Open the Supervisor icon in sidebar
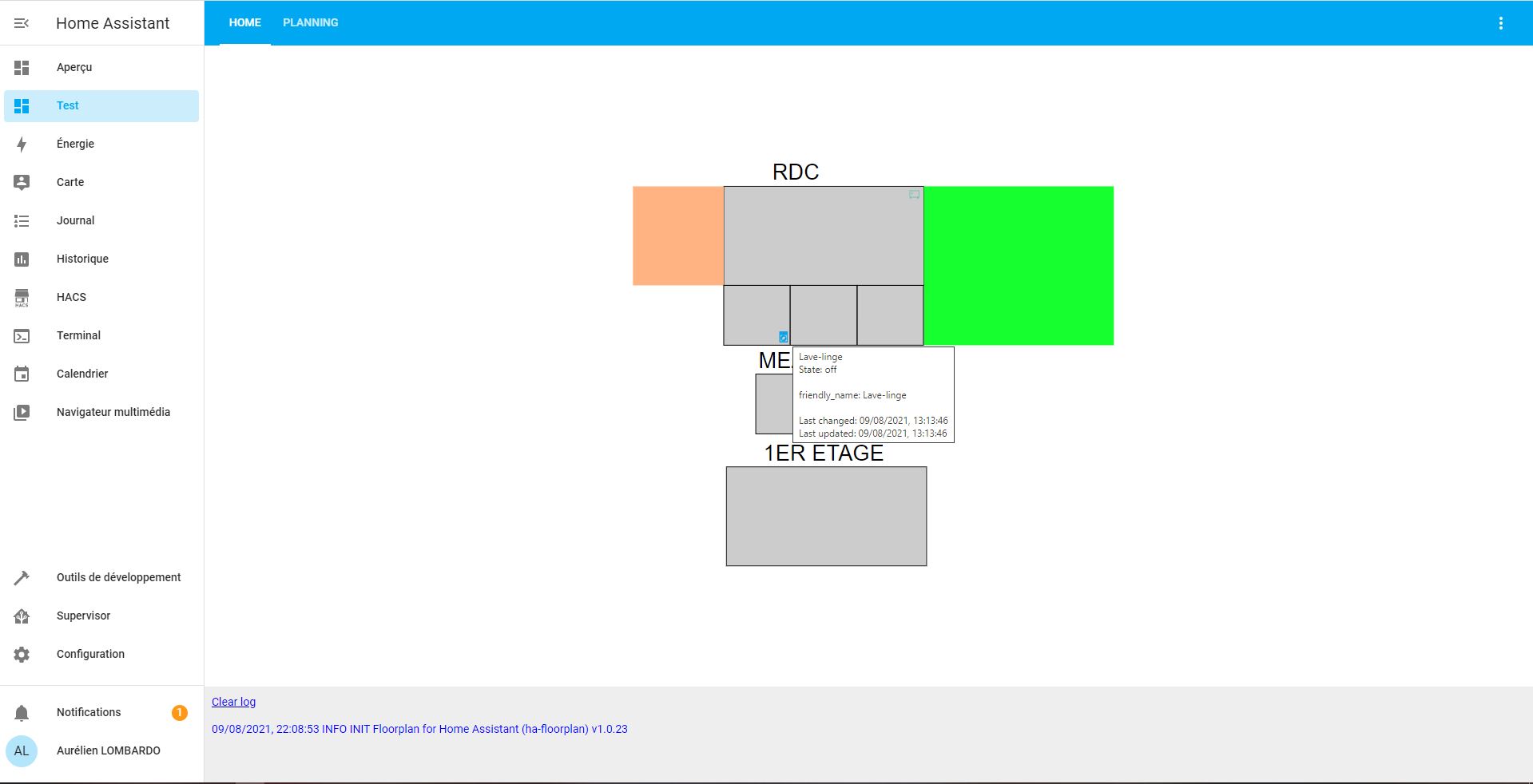1533x784 pixels. pos(22,616)
